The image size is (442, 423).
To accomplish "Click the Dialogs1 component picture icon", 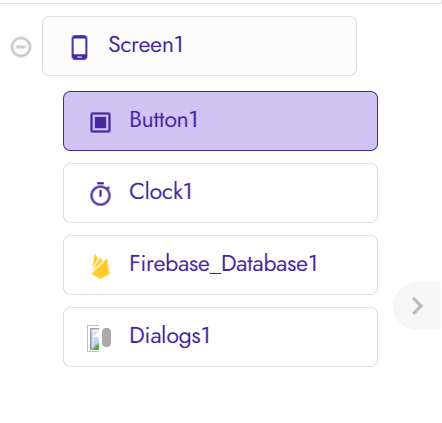I will (99, 338).
